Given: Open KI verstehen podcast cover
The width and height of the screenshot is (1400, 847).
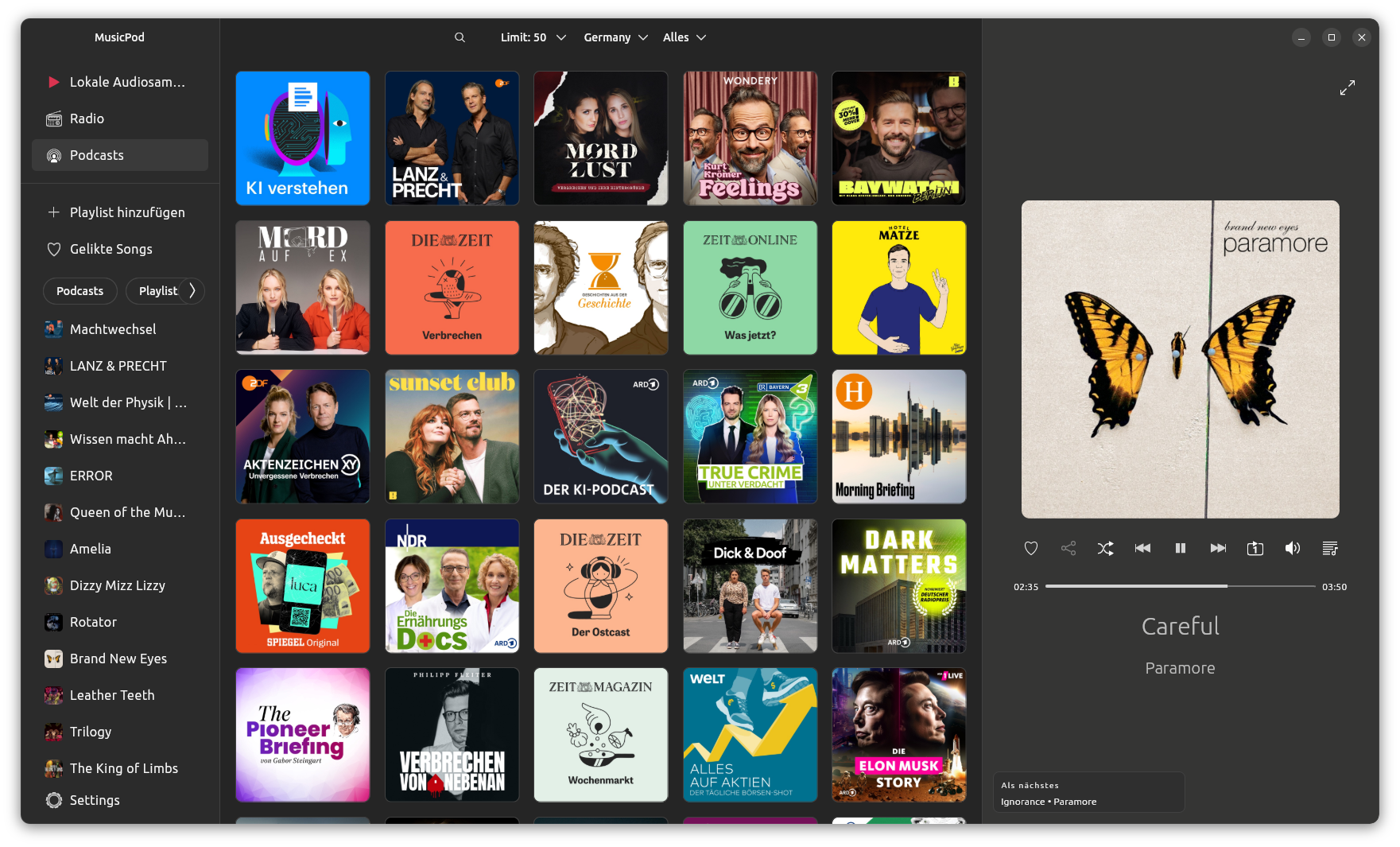Looking at the screenshot, I should click(303, 138).
